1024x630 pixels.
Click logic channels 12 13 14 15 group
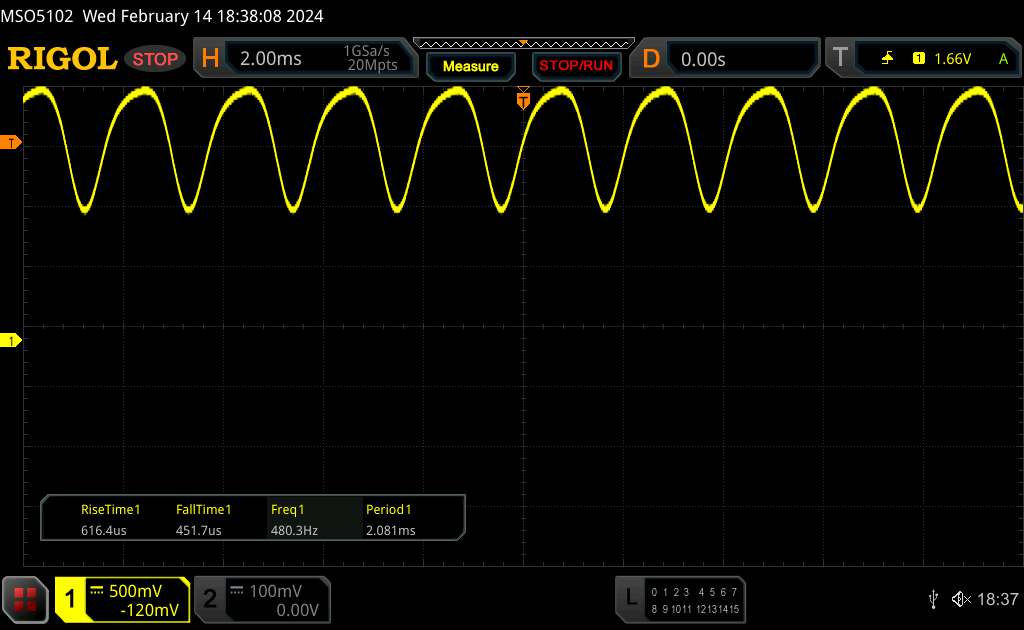point(717,609)
